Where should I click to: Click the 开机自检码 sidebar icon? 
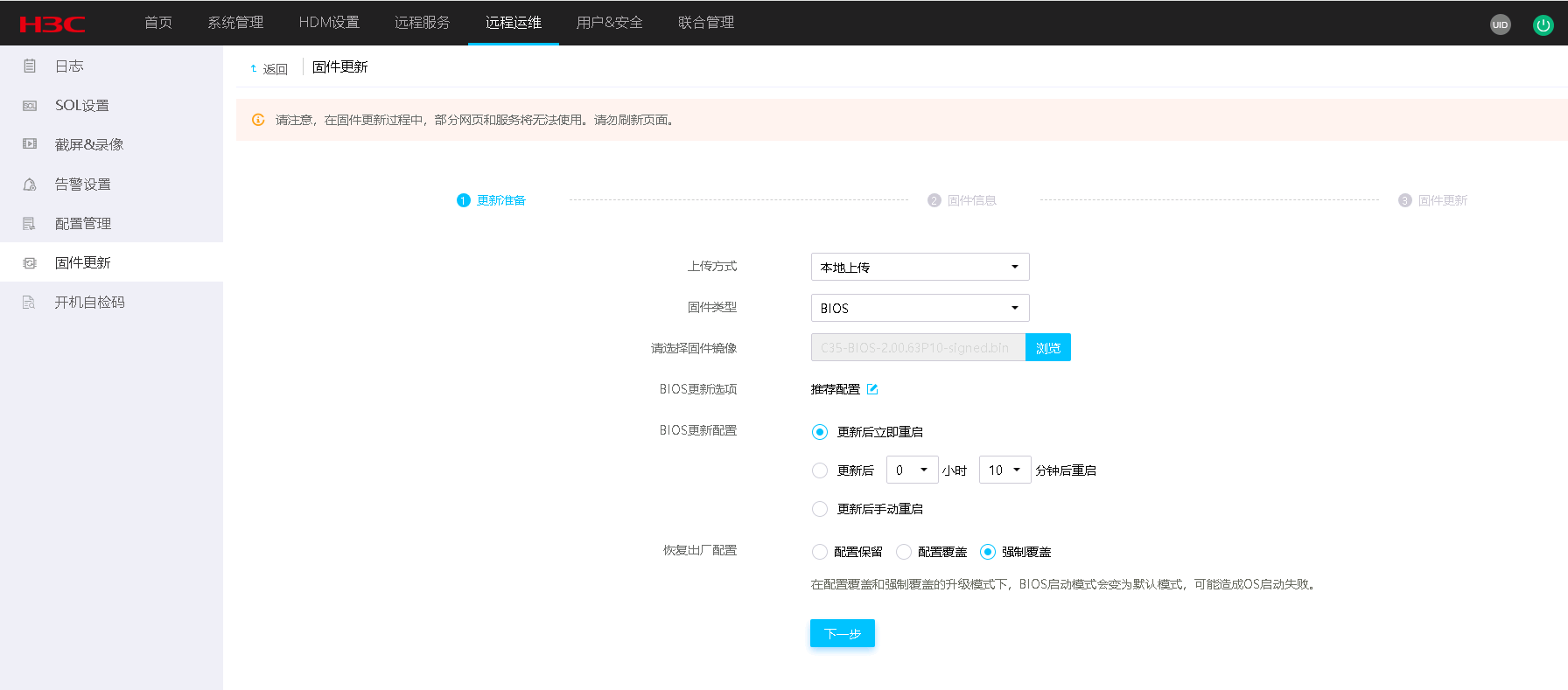(x=30, y=303)
